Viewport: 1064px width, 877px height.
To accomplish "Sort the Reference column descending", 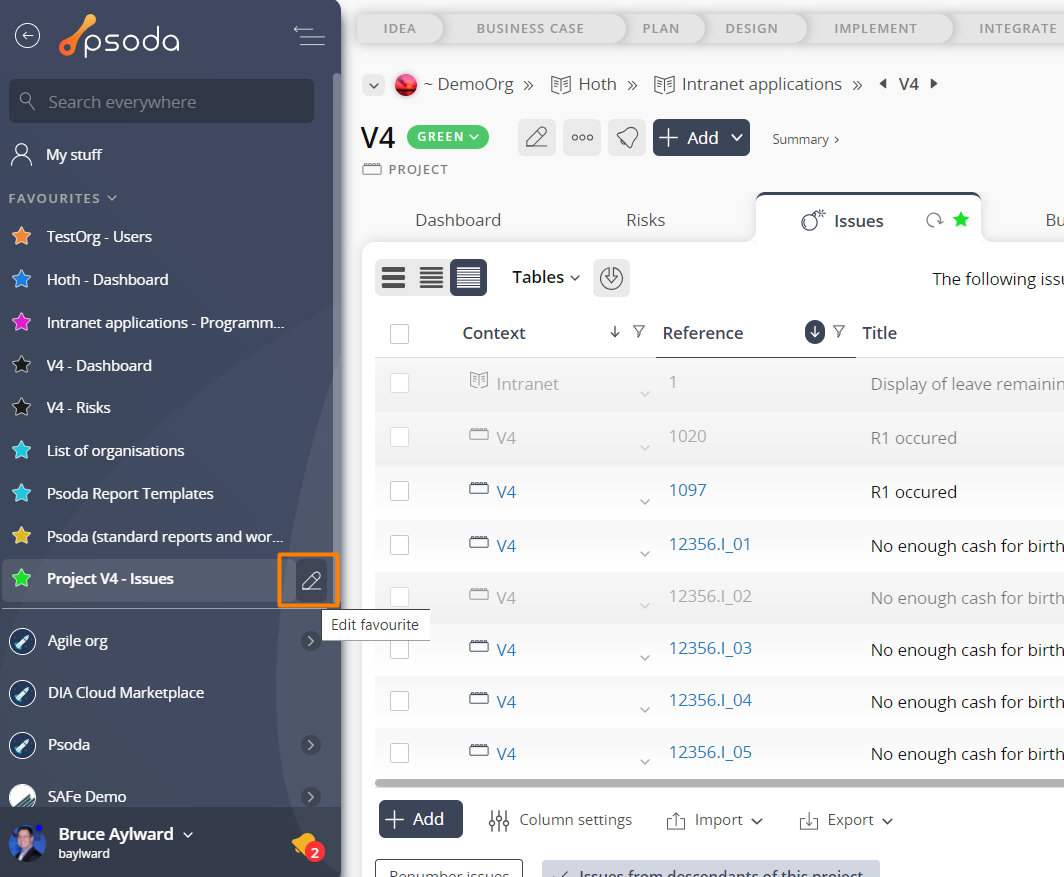I will (815, 332).
